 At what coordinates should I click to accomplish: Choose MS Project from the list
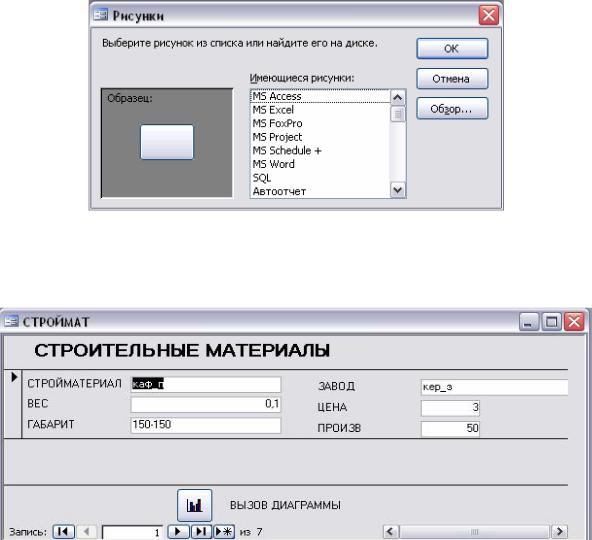[x=320, y=137]
